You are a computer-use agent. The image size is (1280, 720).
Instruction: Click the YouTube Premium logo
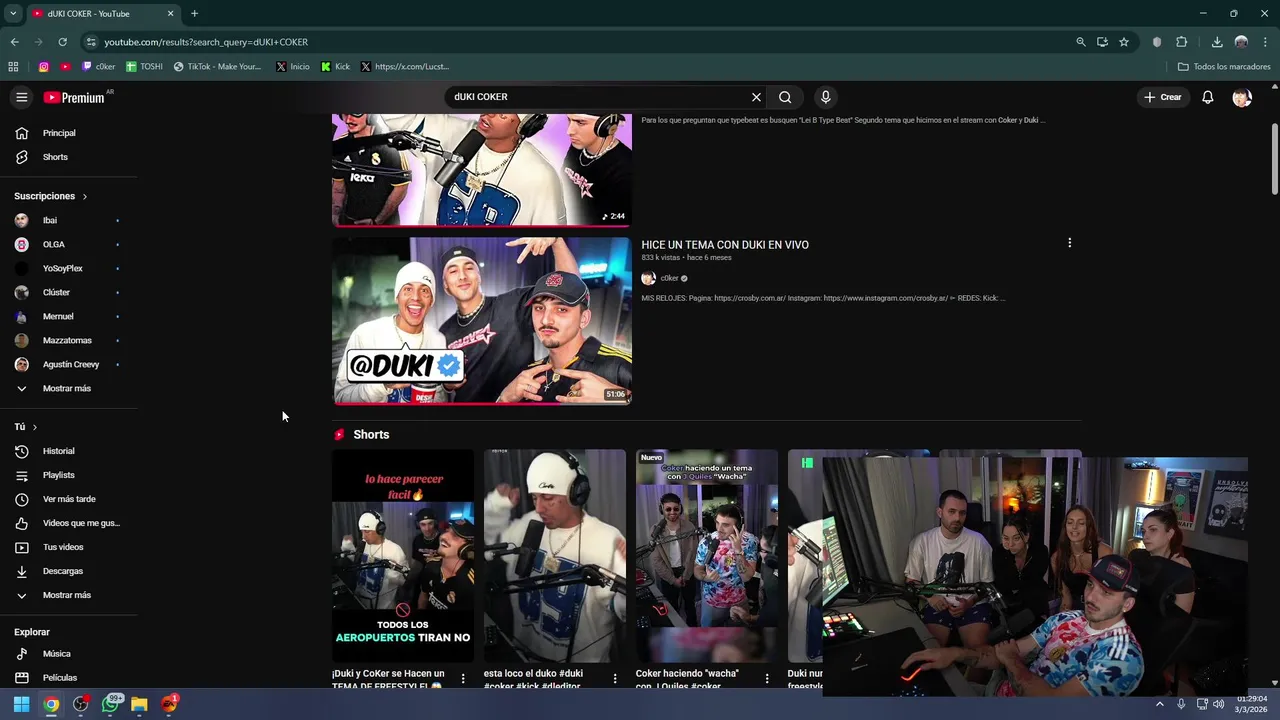pos(74,97)
